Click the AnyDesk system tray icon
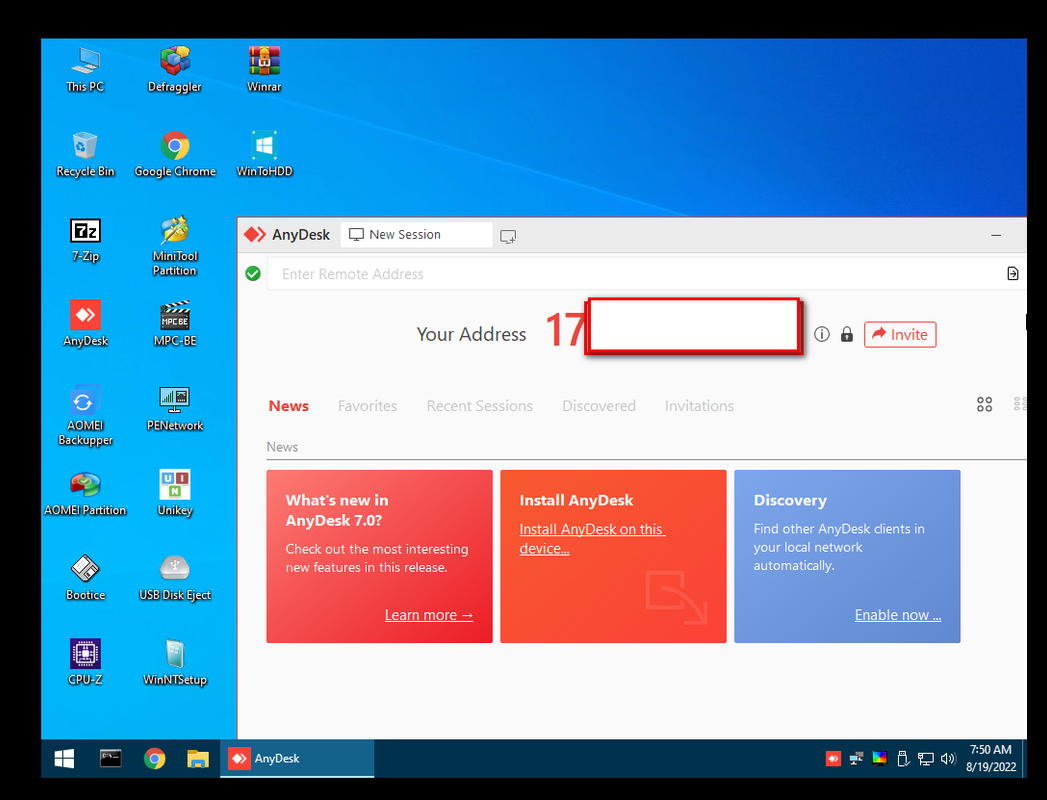Image resolution: width=1047 pixels, height=800 pixels. 833,759
